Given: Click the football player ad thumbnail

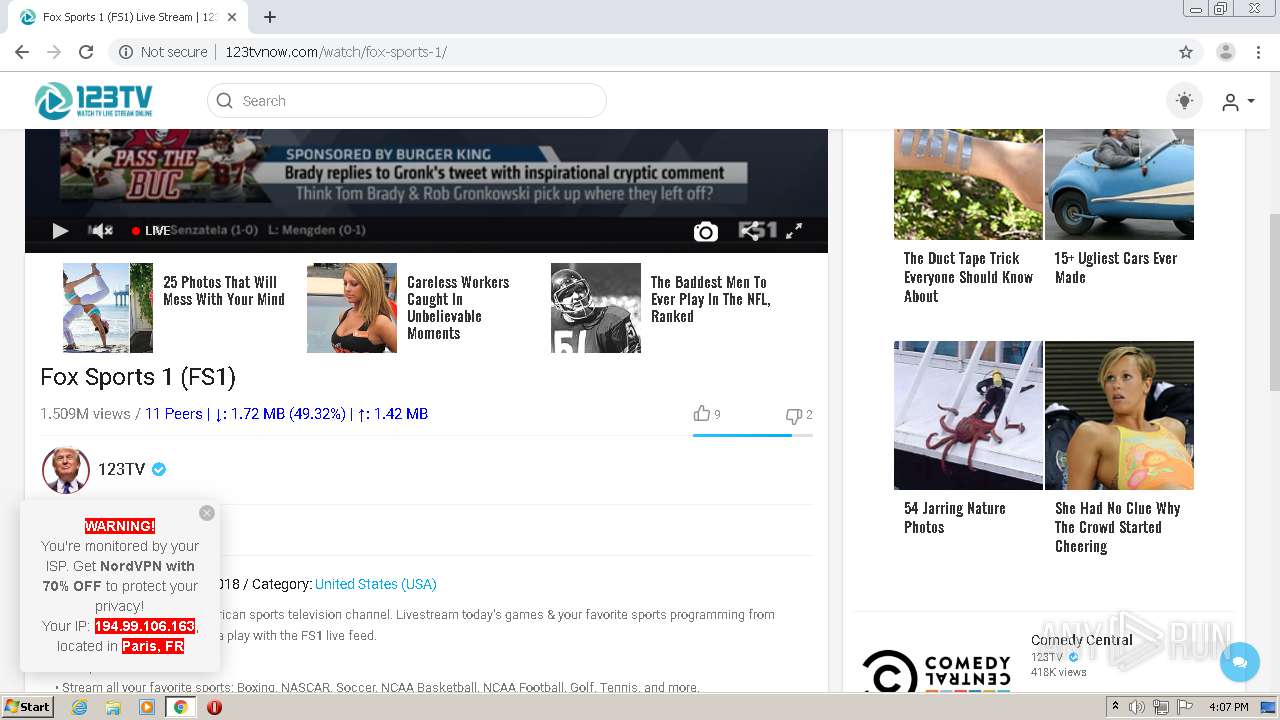Looking at the screenshot, I should tap(596, 308).
